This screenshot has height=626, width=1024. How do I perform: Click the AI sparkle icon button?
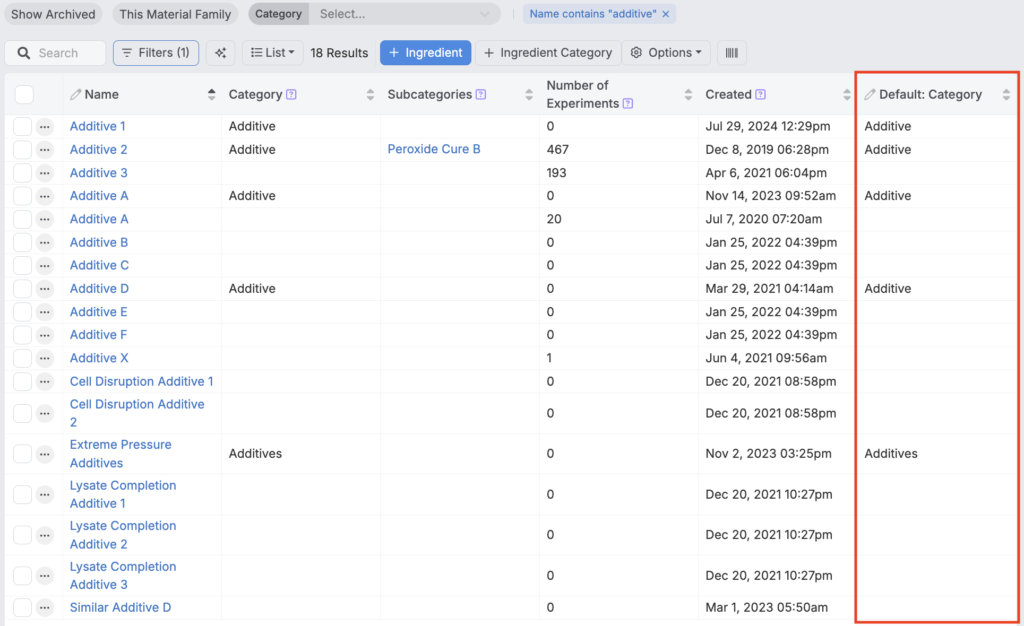pos(221,53)
